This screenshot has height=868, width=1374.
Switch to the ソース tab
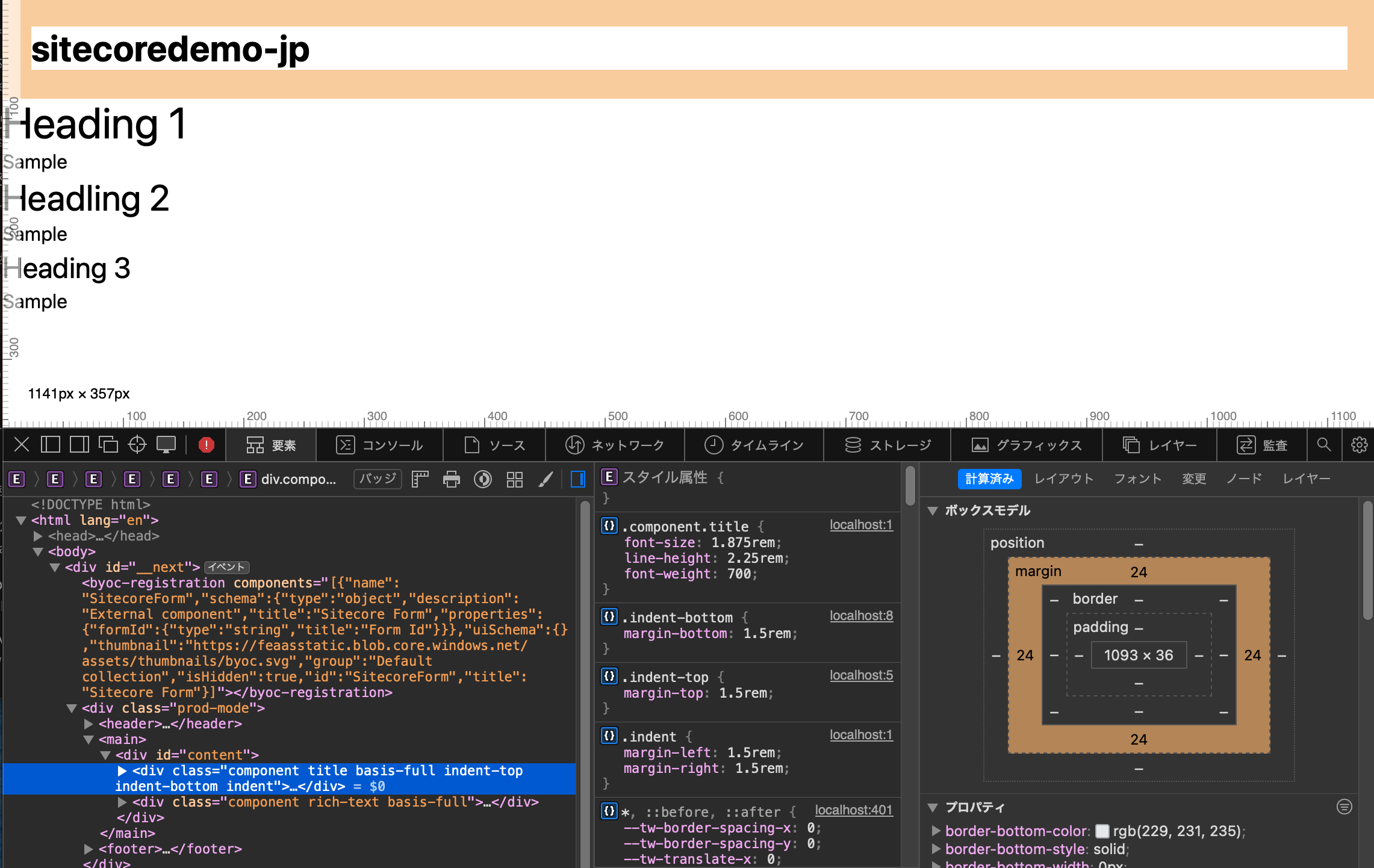[494, 445]
